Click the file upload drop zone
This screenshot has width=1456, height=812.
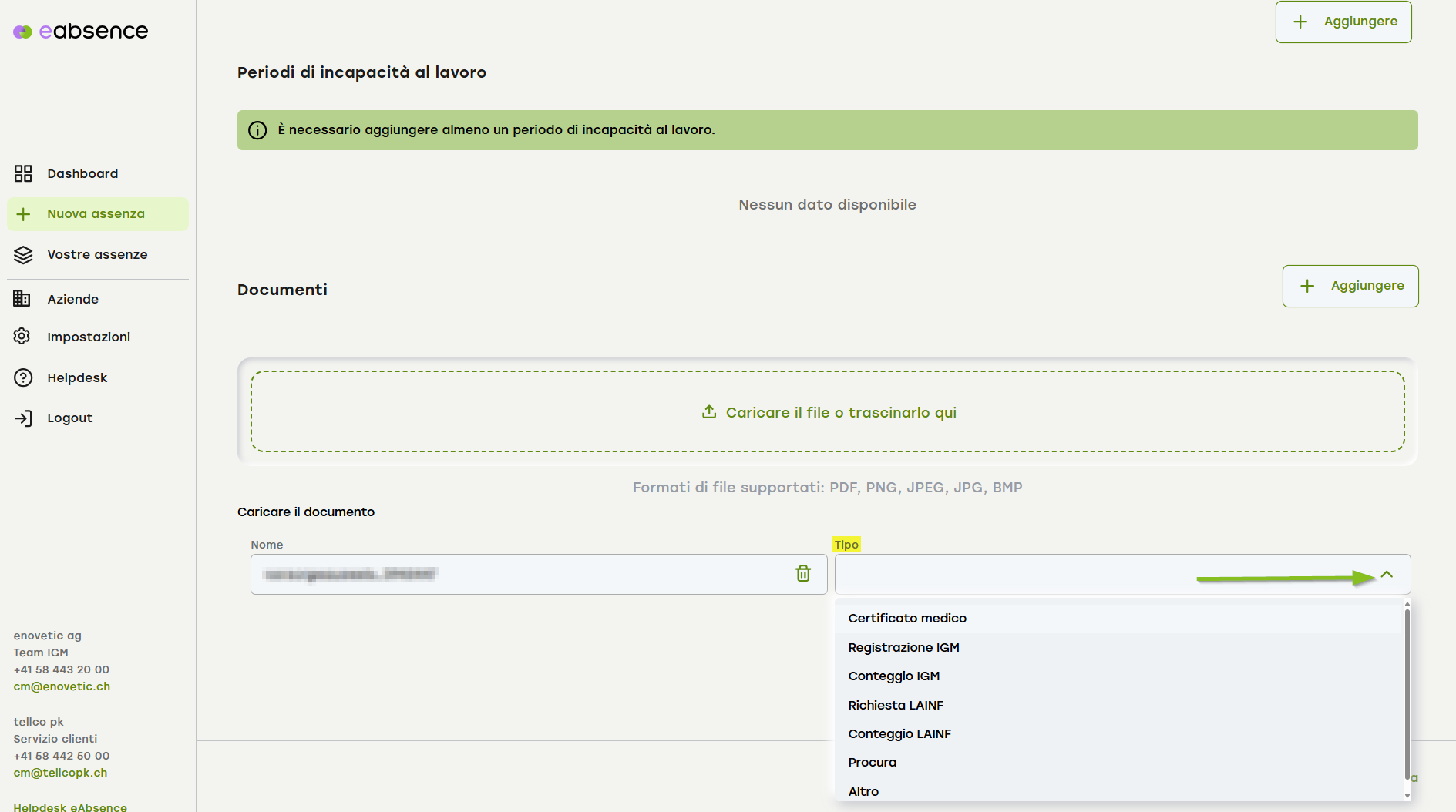[x=827, y=412]
